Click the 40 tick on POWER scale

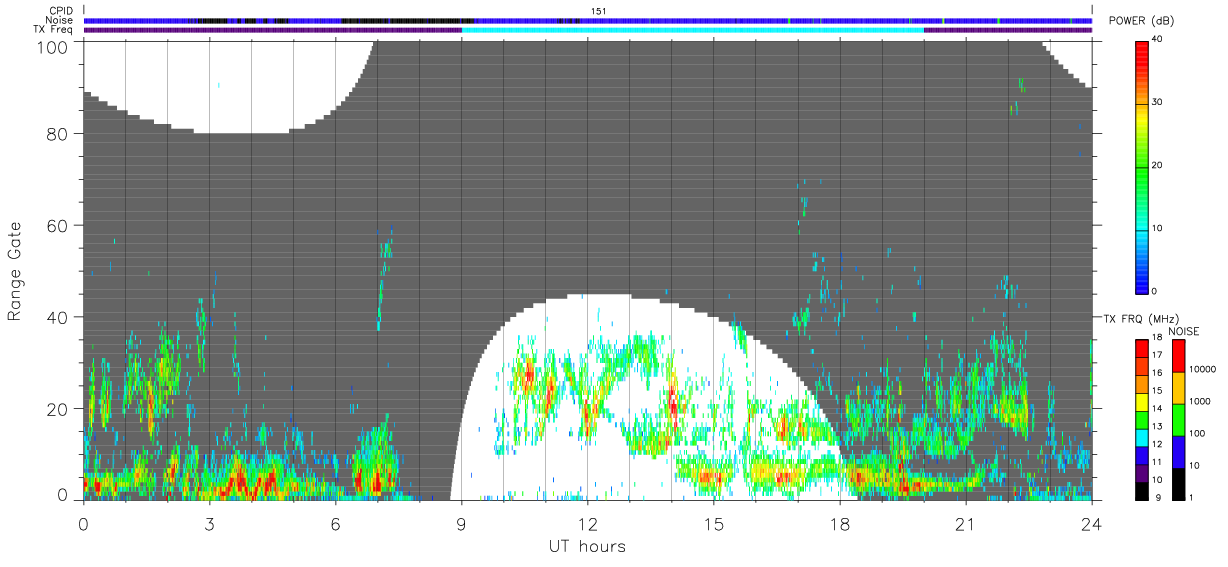1157,39
